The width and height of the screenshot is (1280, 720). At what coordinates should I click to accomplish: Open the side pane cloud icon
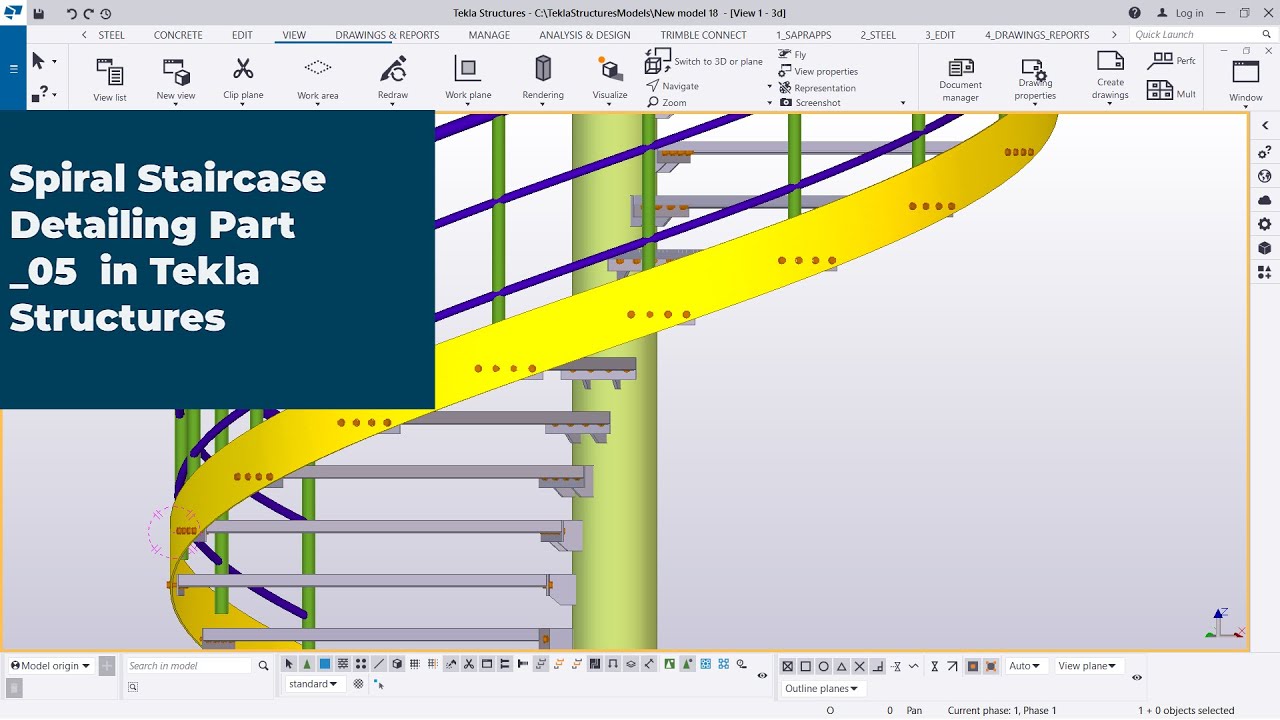coord(1265,200)
